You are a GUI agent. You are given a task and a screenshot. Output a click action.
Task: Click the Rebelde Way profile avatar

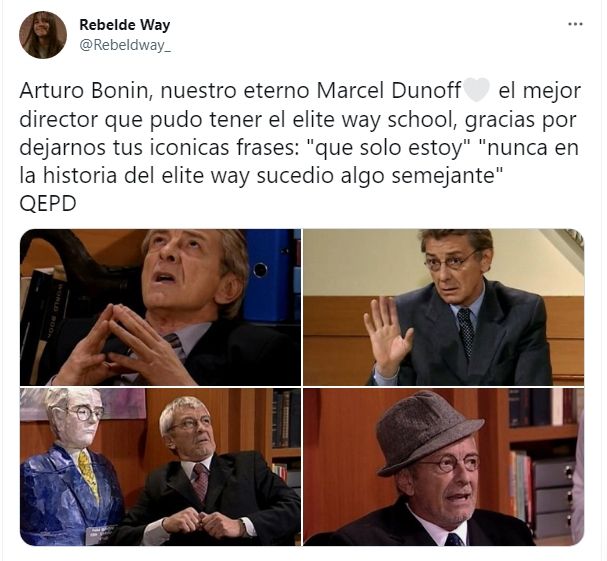click(x=43, y=35)
